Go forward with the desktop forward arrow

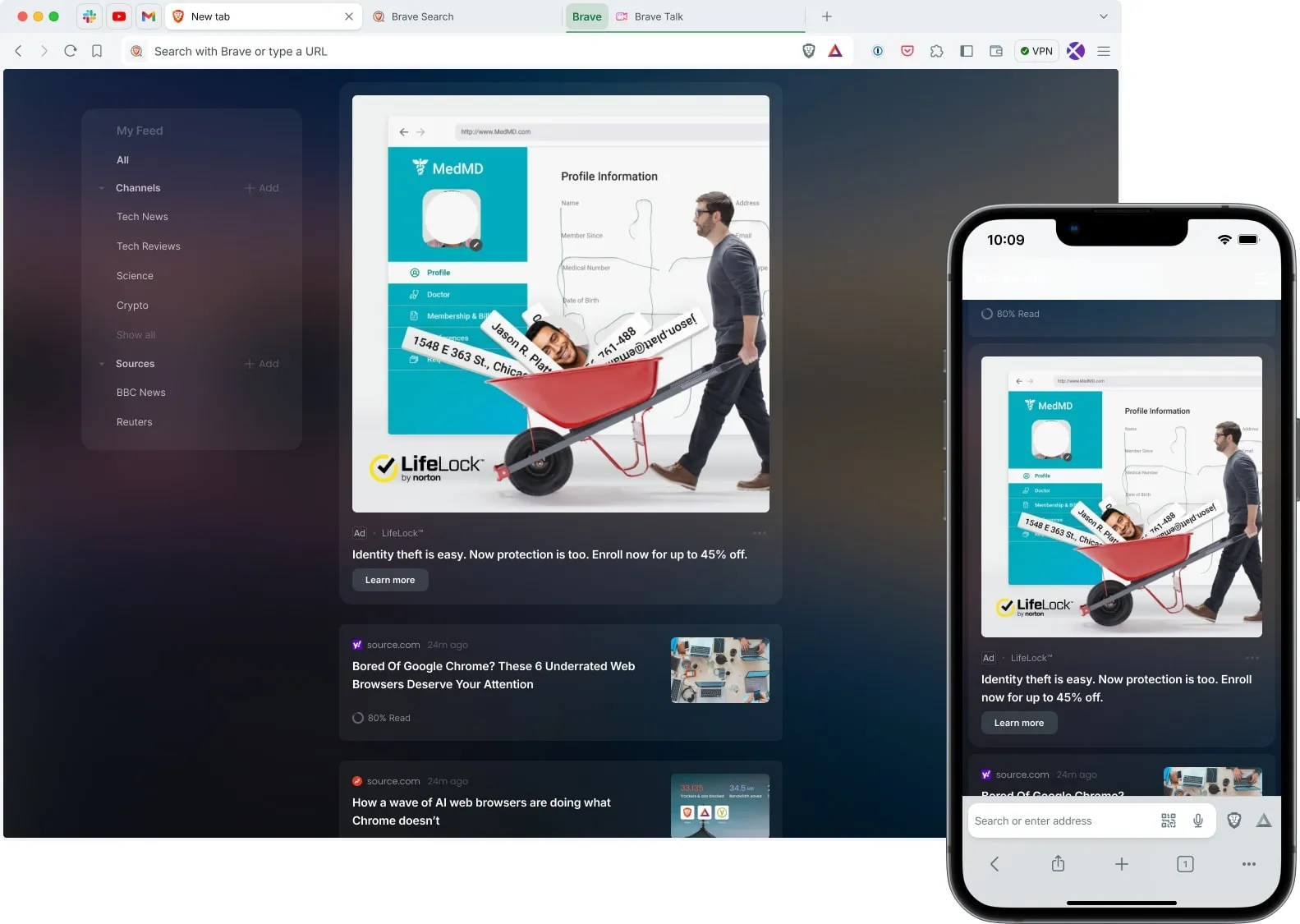[x=44, y=51]
